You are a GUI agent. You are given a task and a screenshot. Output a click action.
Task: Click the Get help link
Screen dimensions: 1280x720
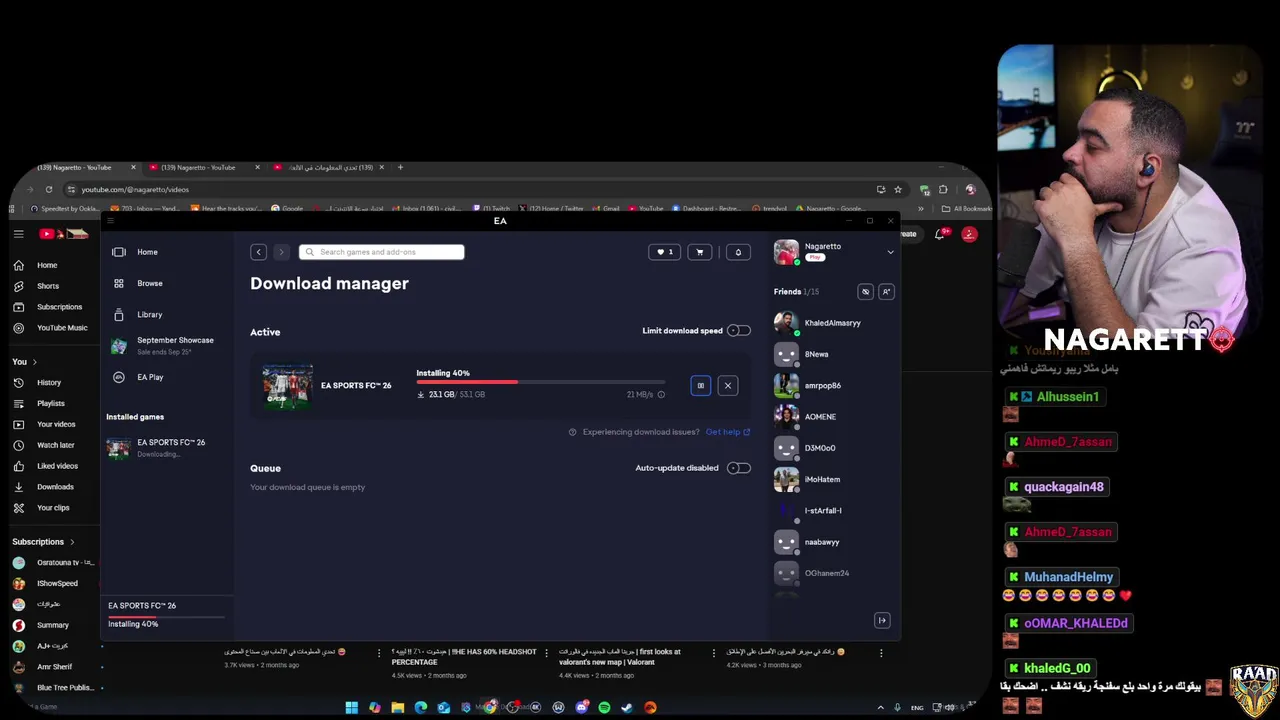click(x=727, y=432)
